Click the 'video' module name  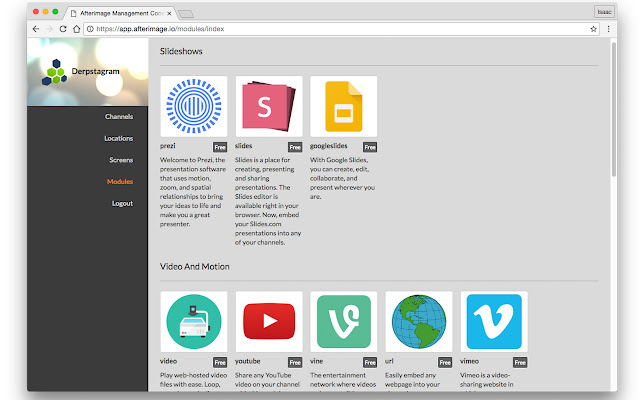pyautogui.click(x=169, y=361)
